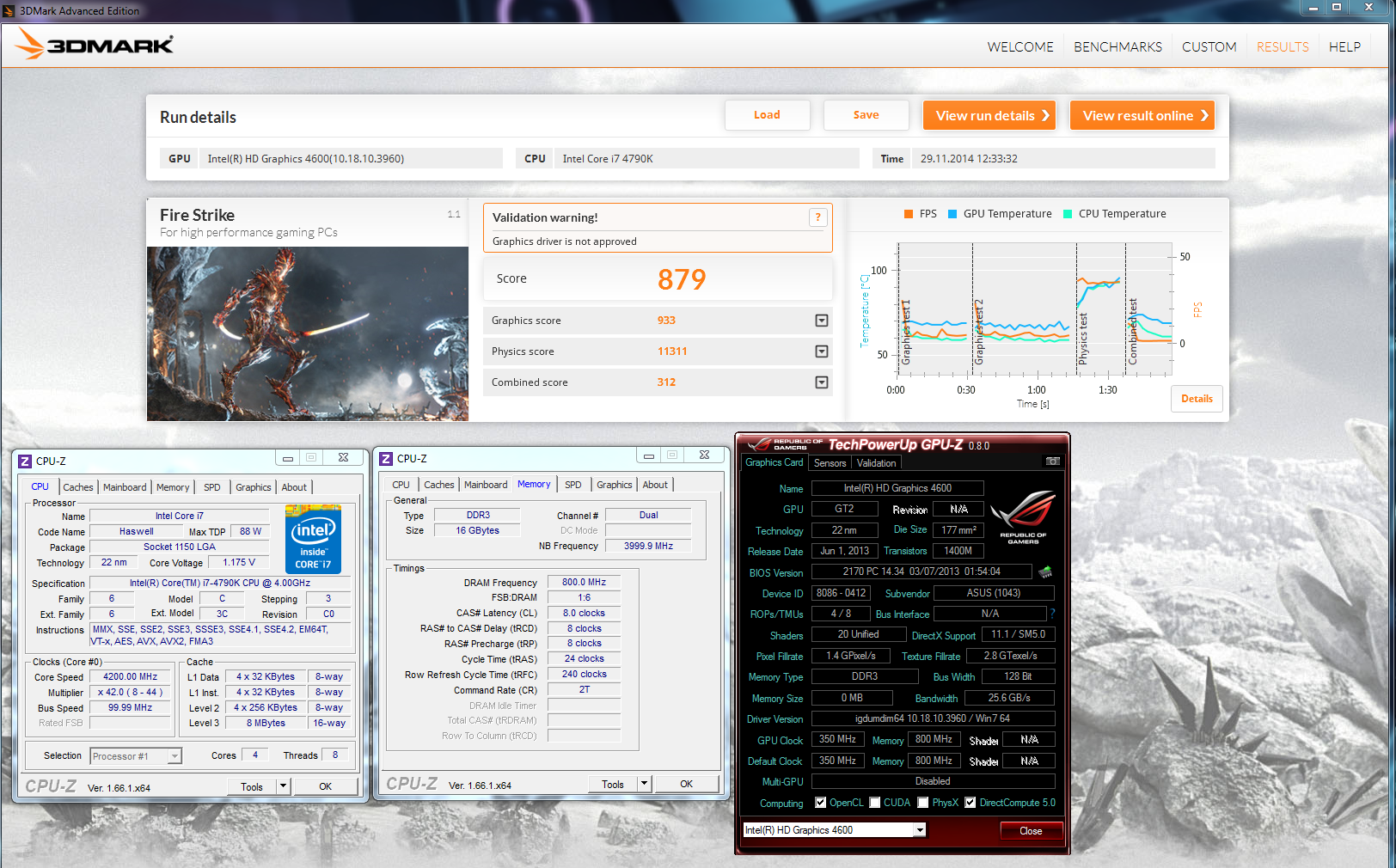The image size is (1396, 868).
Task: Switch to Memory tab in first CPU-Z window
Action: [x=173, y=487]
